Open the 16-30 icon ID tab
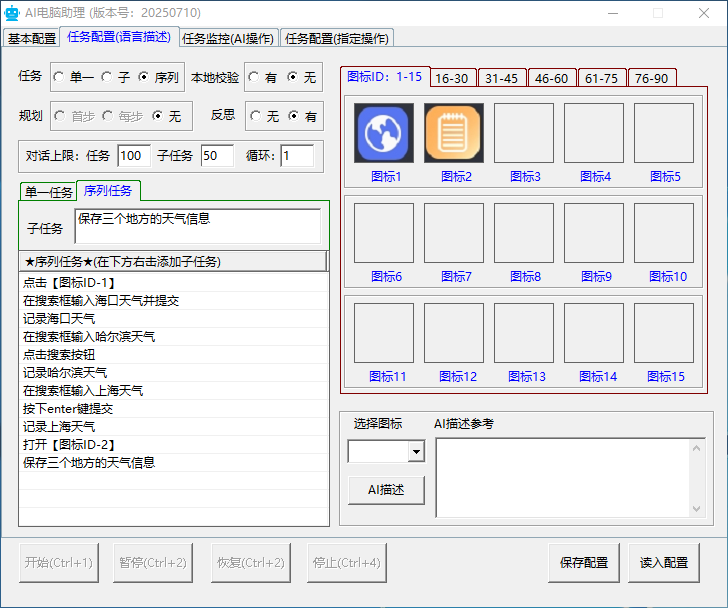Viewport: 728px width, 608px height. pyautogui.click(x=452, y=78)
